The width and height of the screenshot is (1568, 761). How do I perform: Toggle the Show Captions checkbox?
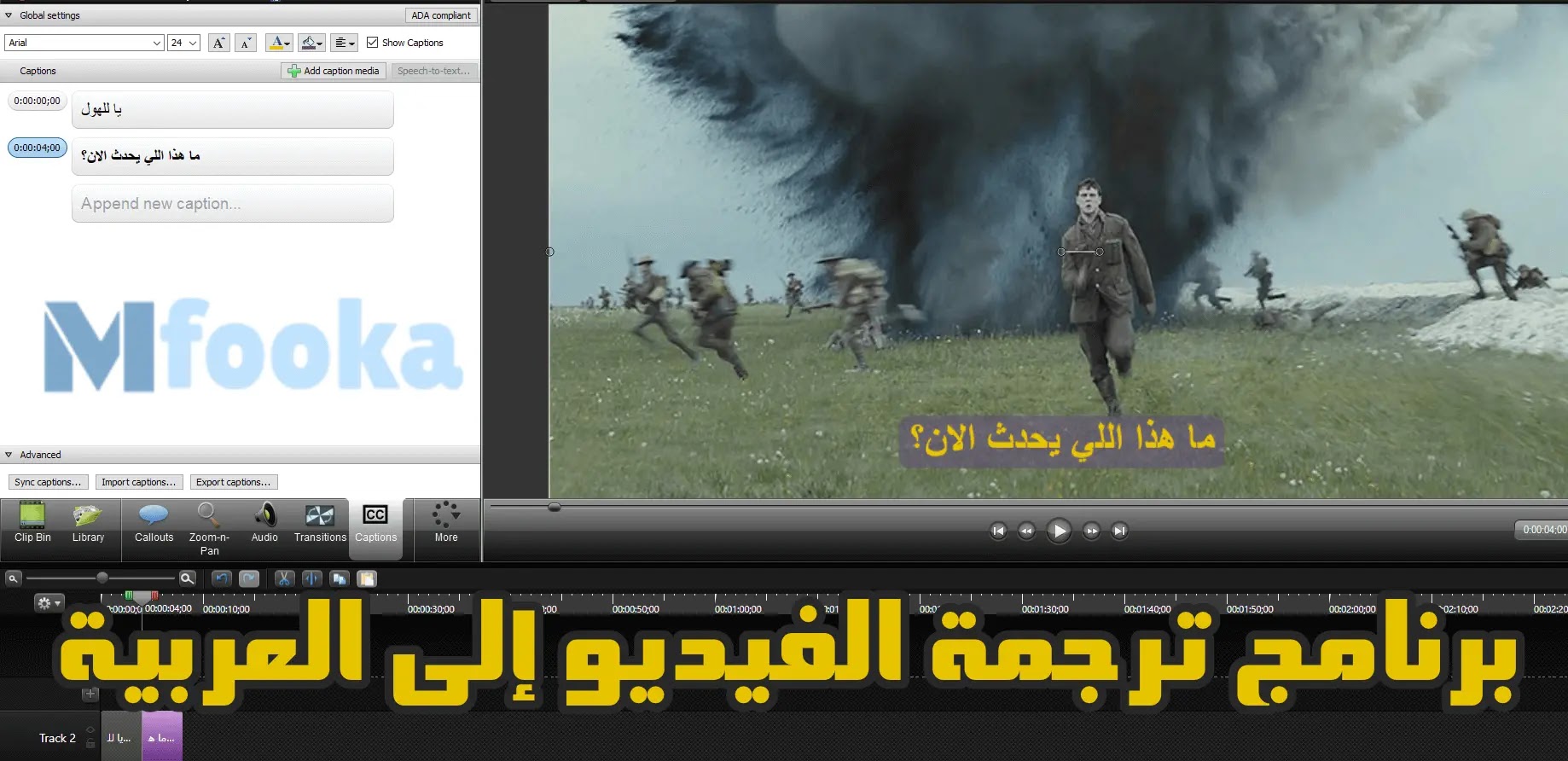[372, 42]
